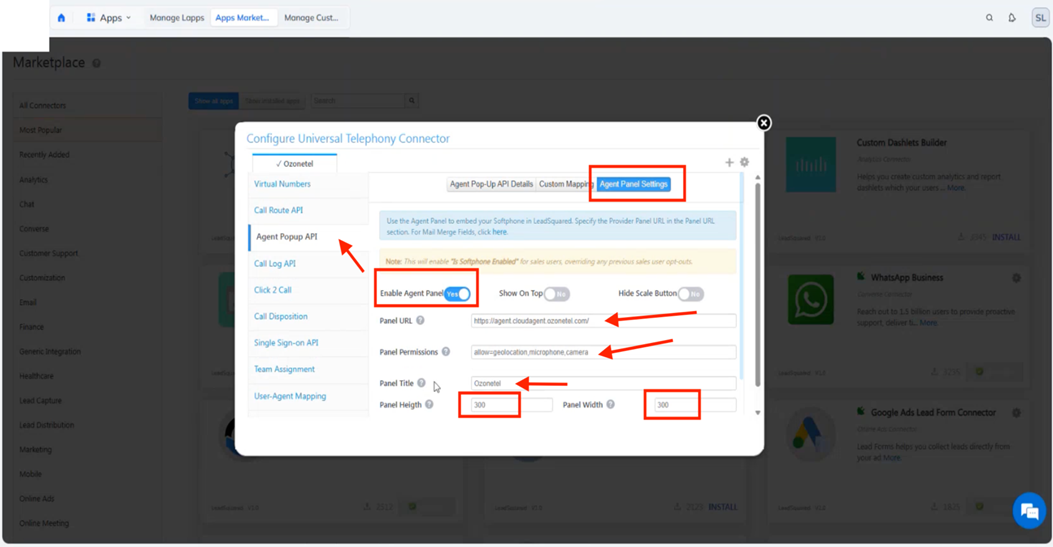1053x547 pixels.
Task: Toggle Show On Top switch
Action: 557,294
